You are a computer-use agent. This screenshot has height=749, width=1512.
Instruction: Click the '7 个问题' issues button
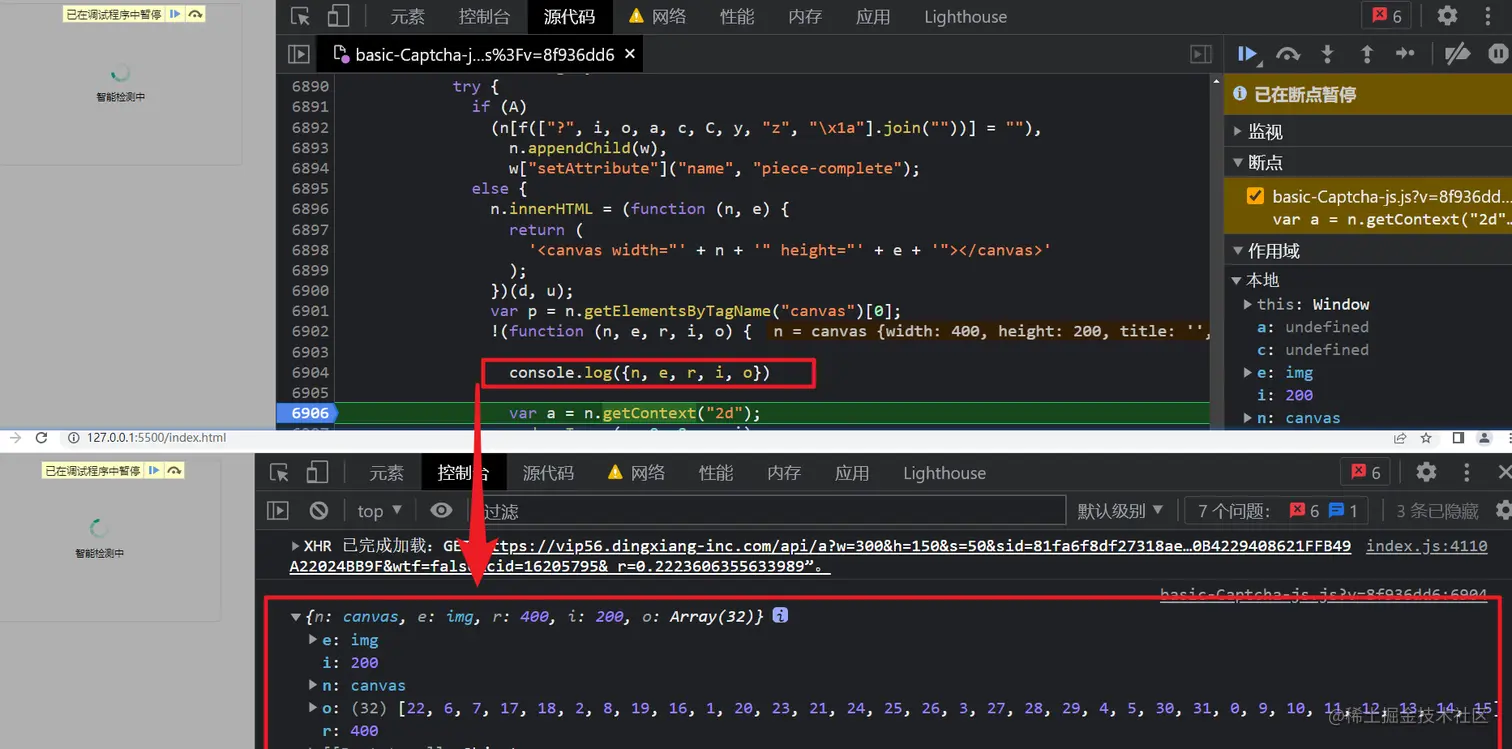coord(1277,511)
